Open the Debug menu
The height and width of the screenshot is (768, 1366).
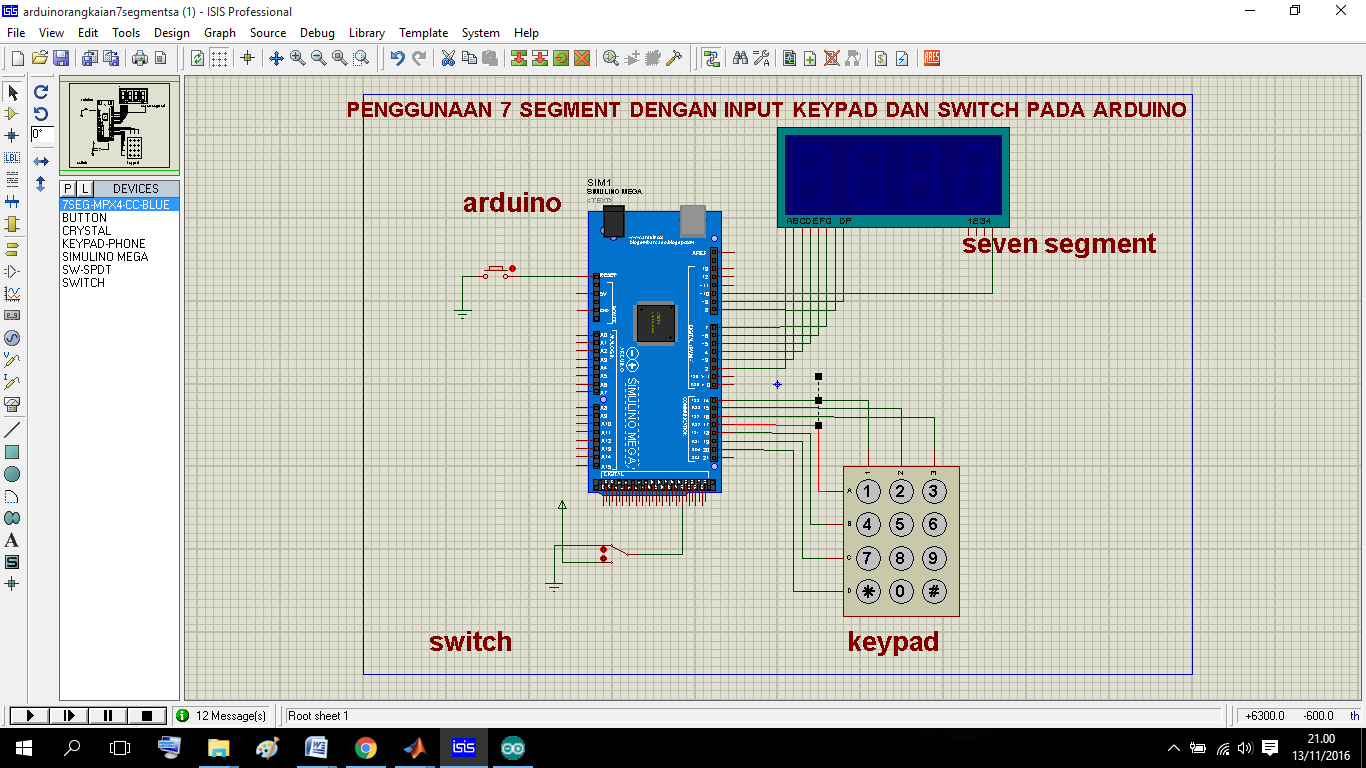click(x=317, y=32)
